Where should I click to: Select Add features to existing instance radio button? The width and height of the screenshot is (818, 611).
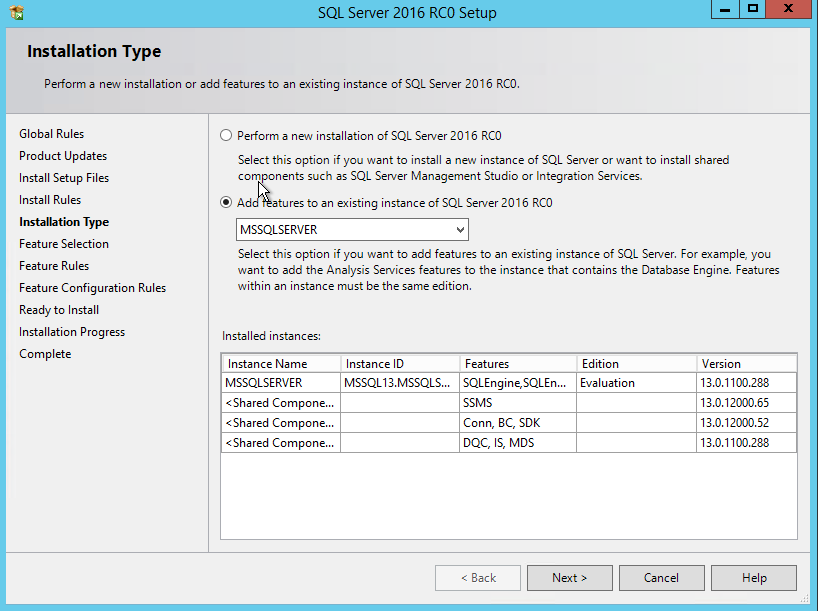pyautogui.click(x=226, y=202)
